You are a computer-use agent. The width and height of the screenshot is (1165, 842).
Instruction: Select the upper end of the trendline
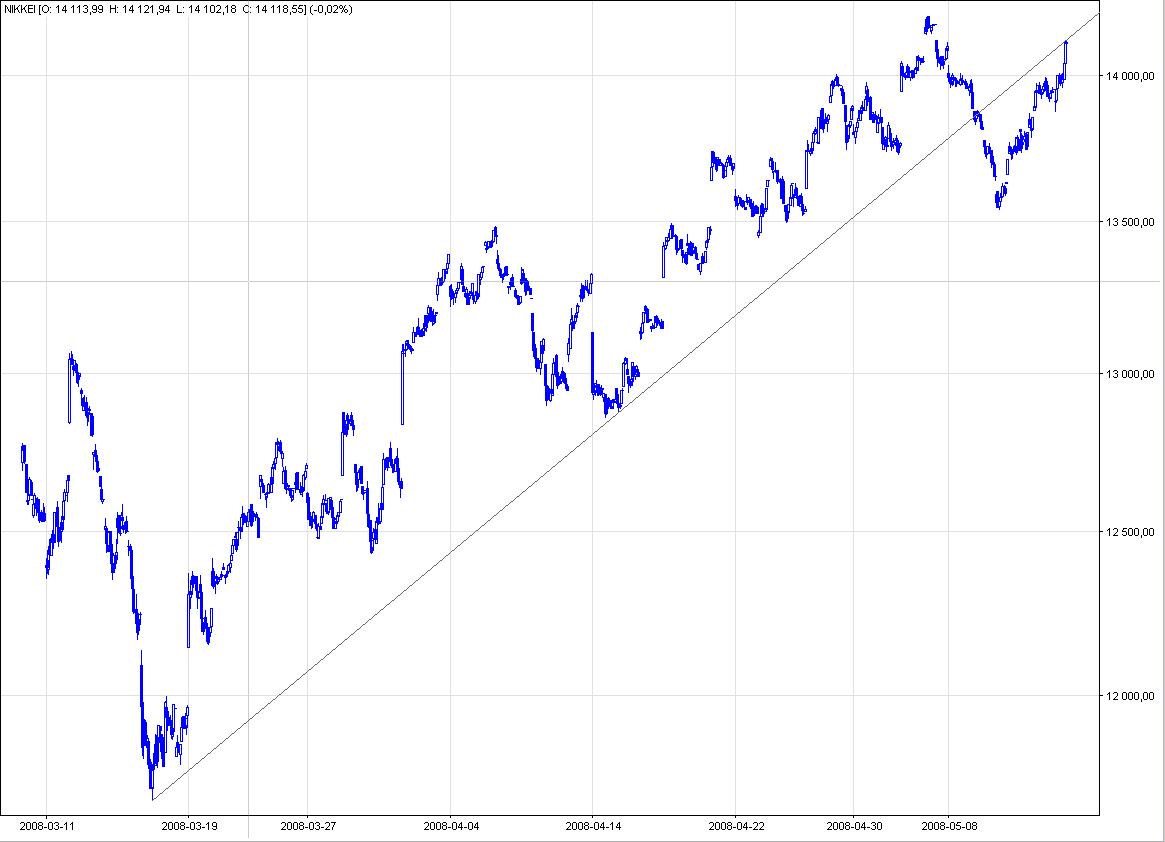(x=1098, y=13)
